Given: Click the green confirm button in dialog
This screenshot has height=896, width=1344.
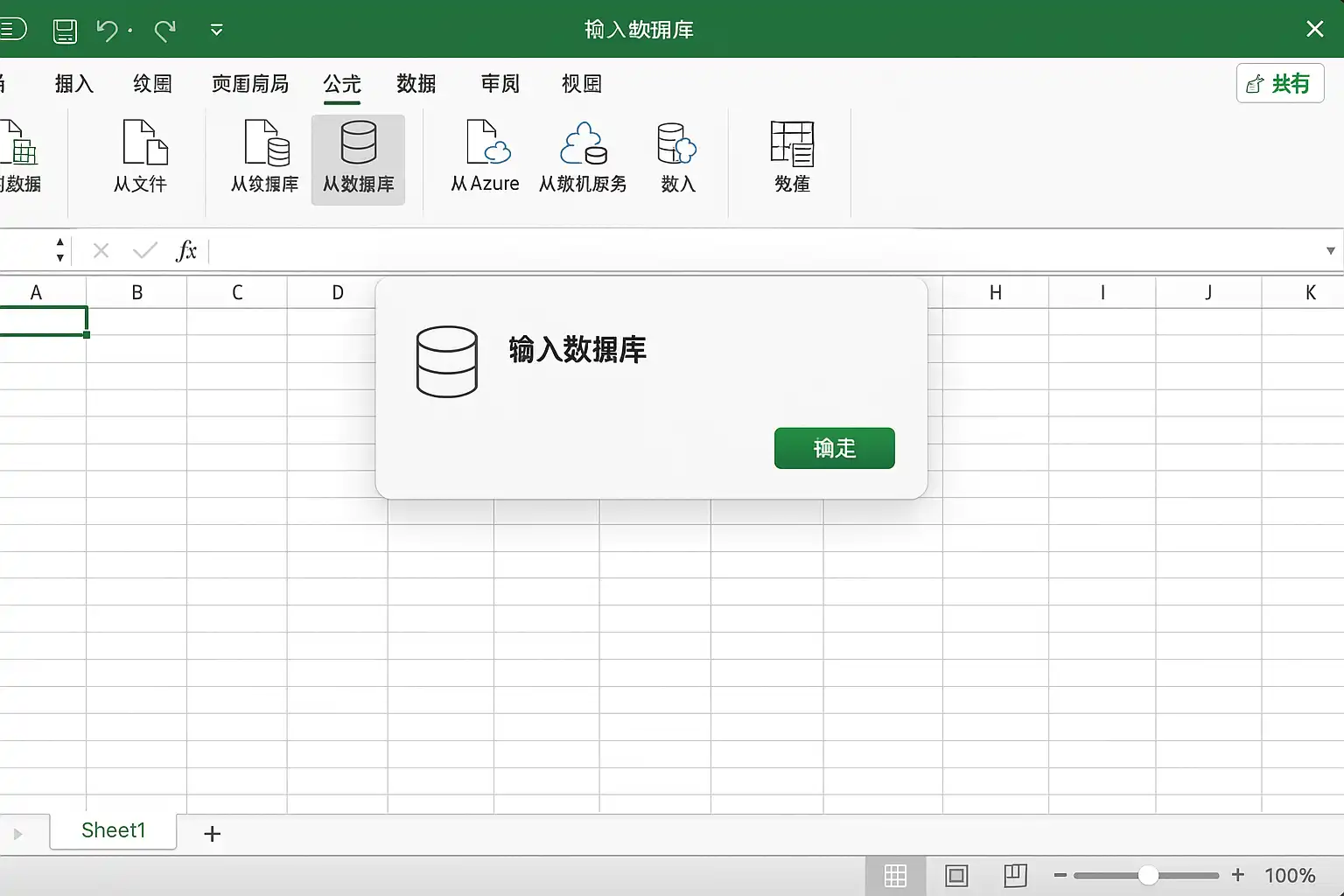Looking at the screenshot, I should 835,448.
